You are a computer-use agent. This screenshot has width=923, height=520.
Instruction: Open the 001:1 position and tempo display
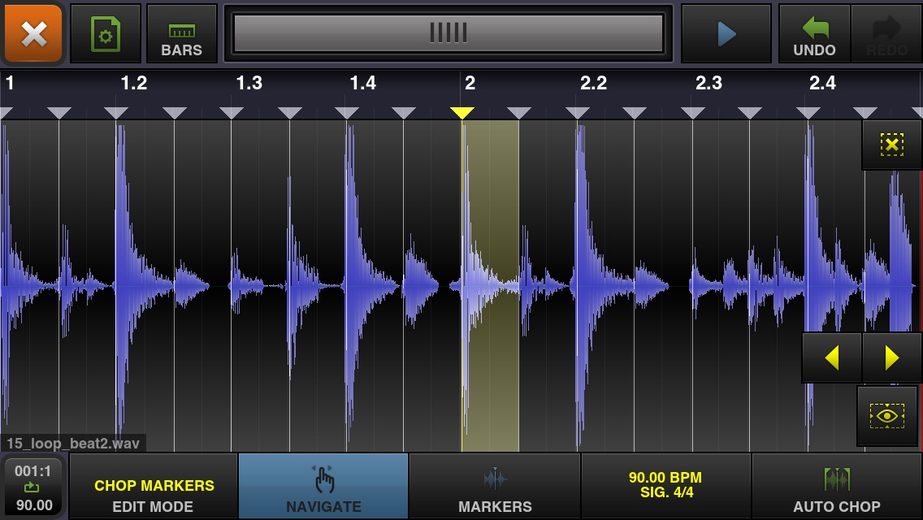pyautogui.click(x=34, y=488)
